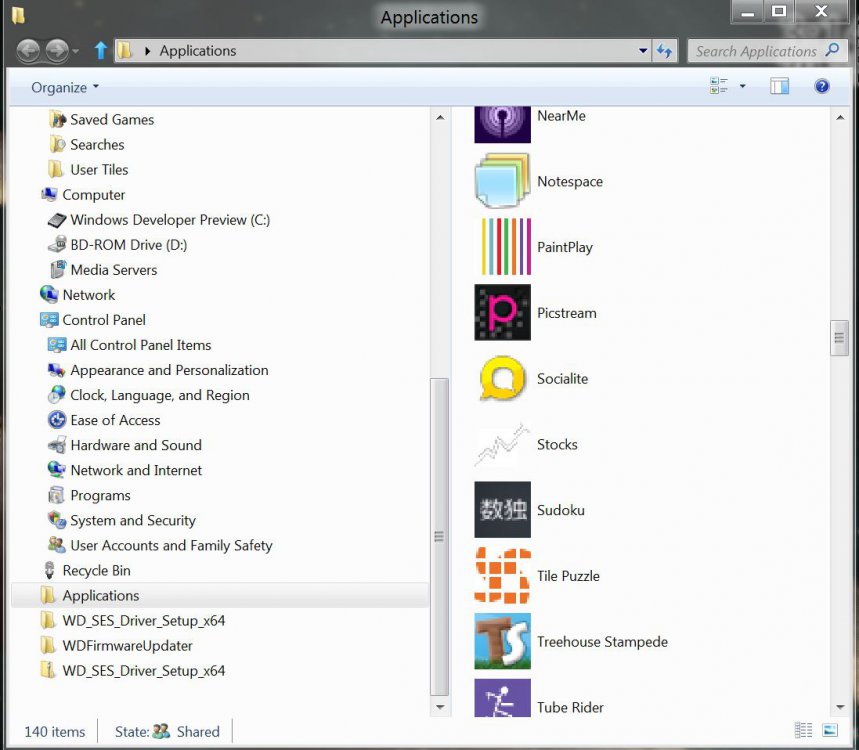Image resolution: width=859 pixels, height=750 pixels.
Task: Open the PaintPlay colorful stripes icon
Action: [502, 247]
